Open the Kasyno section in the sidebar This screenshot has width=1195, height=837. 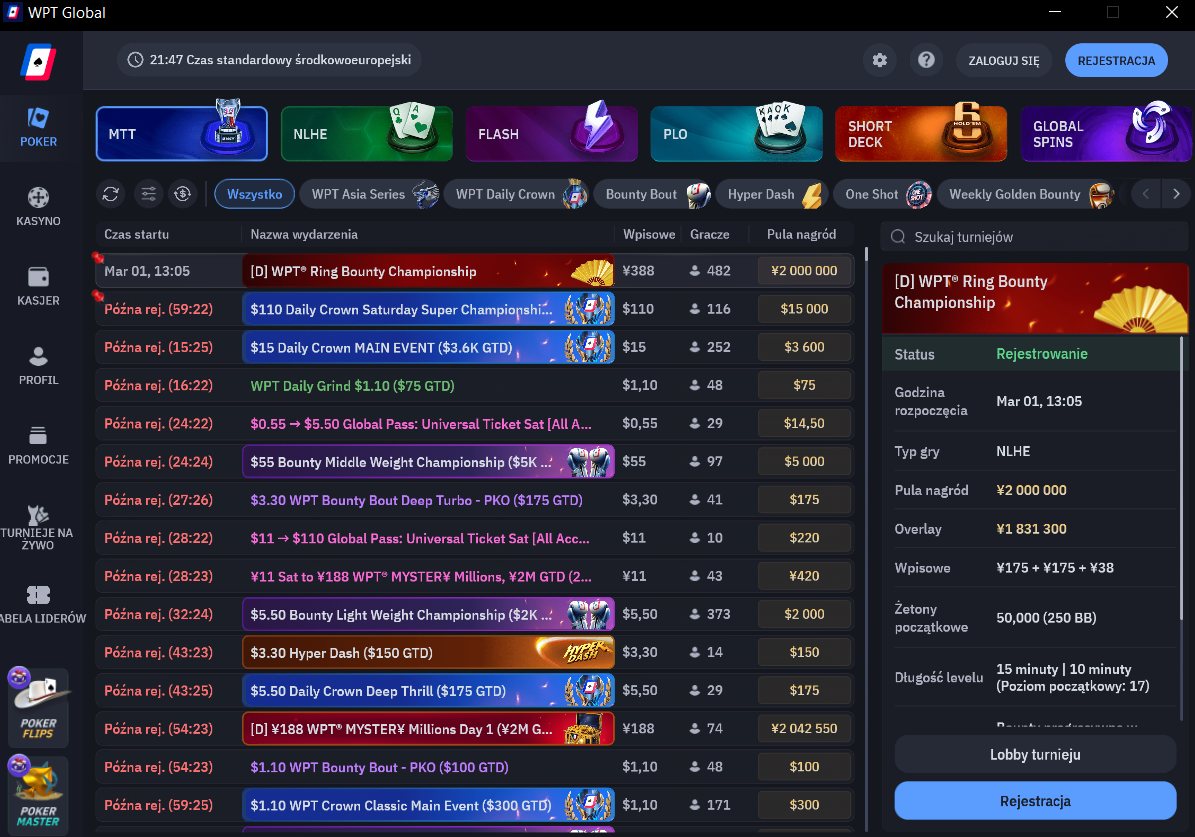(x=38, y=207)
